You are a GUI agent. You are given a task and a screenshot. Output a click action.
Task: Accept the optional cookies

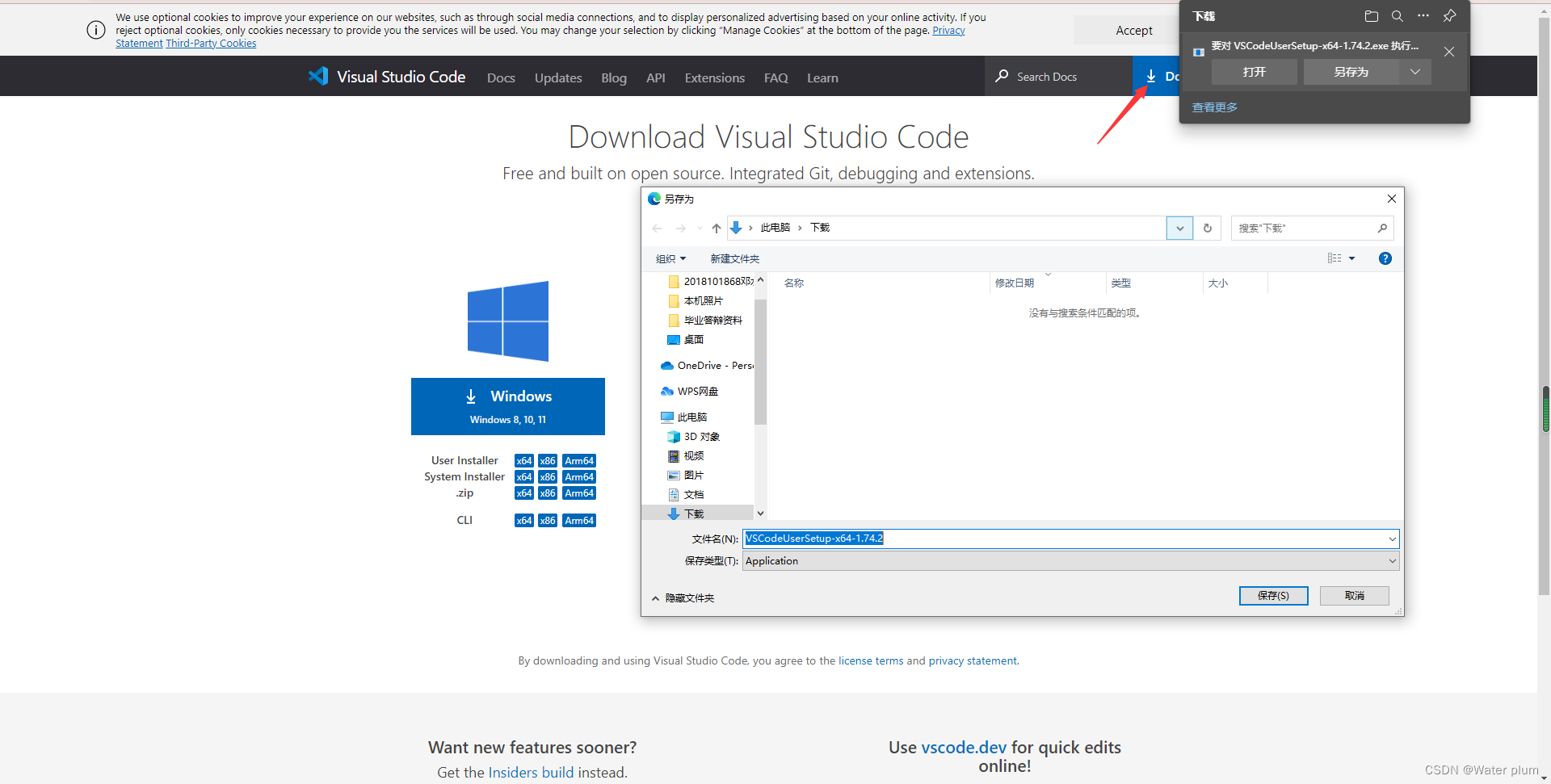pos(1134,30)
